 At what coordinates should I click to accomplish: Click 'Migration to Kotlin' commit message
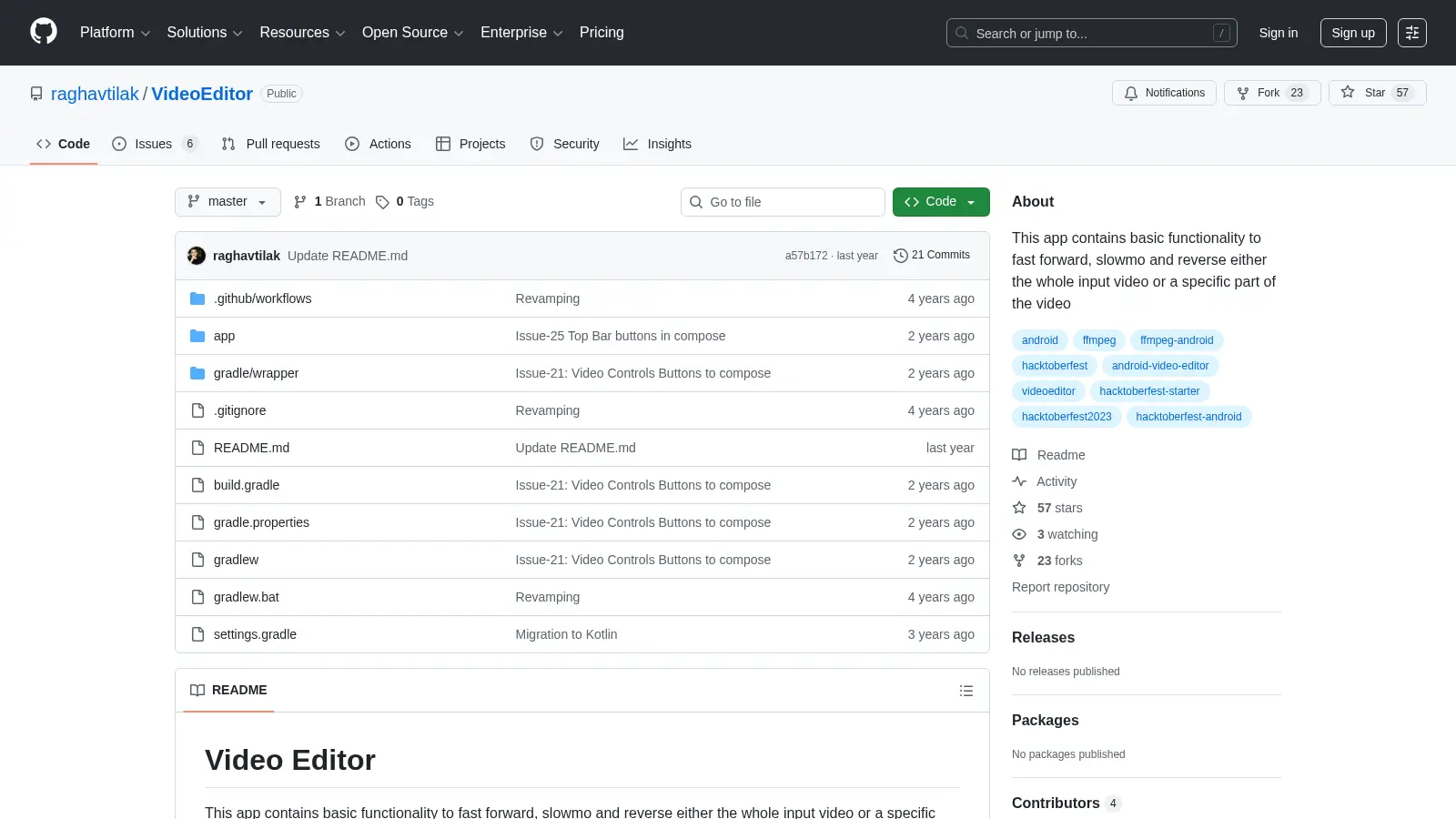tap(566, 634)
